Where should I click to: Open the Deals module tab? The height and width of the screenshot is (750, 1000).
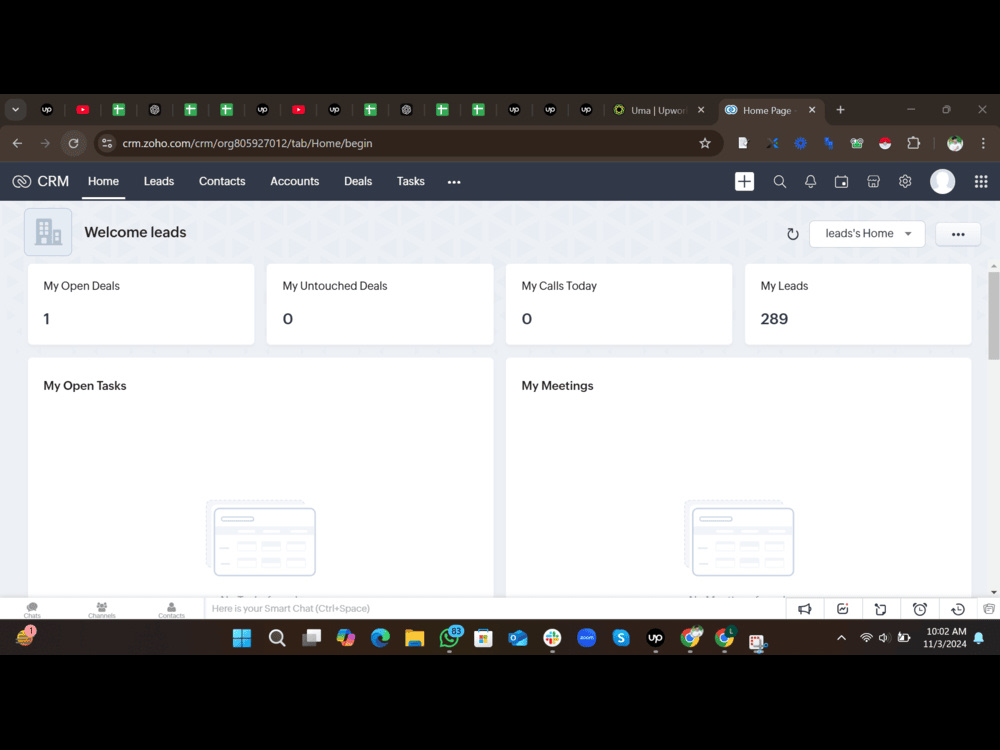pos(357,181)
